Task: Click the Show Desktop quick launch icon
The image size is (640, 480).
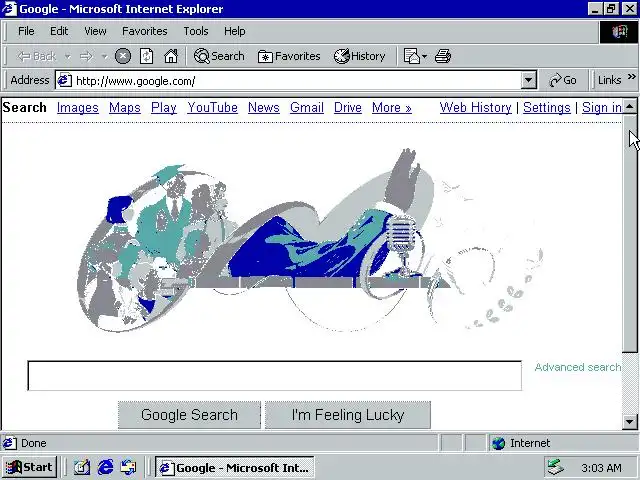Action: point(82,467)
